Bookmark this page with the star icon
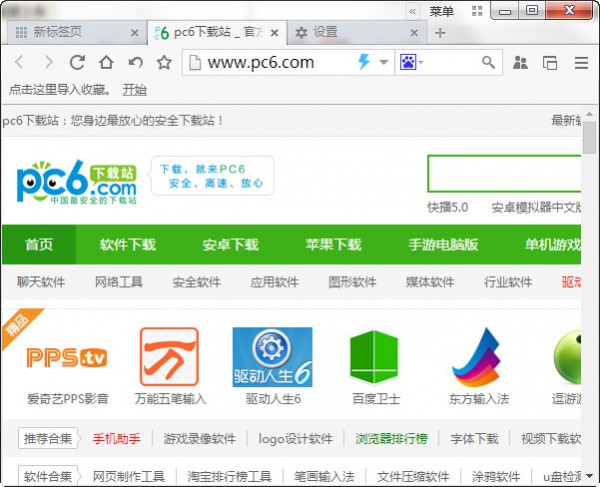 tap(164, 62)
